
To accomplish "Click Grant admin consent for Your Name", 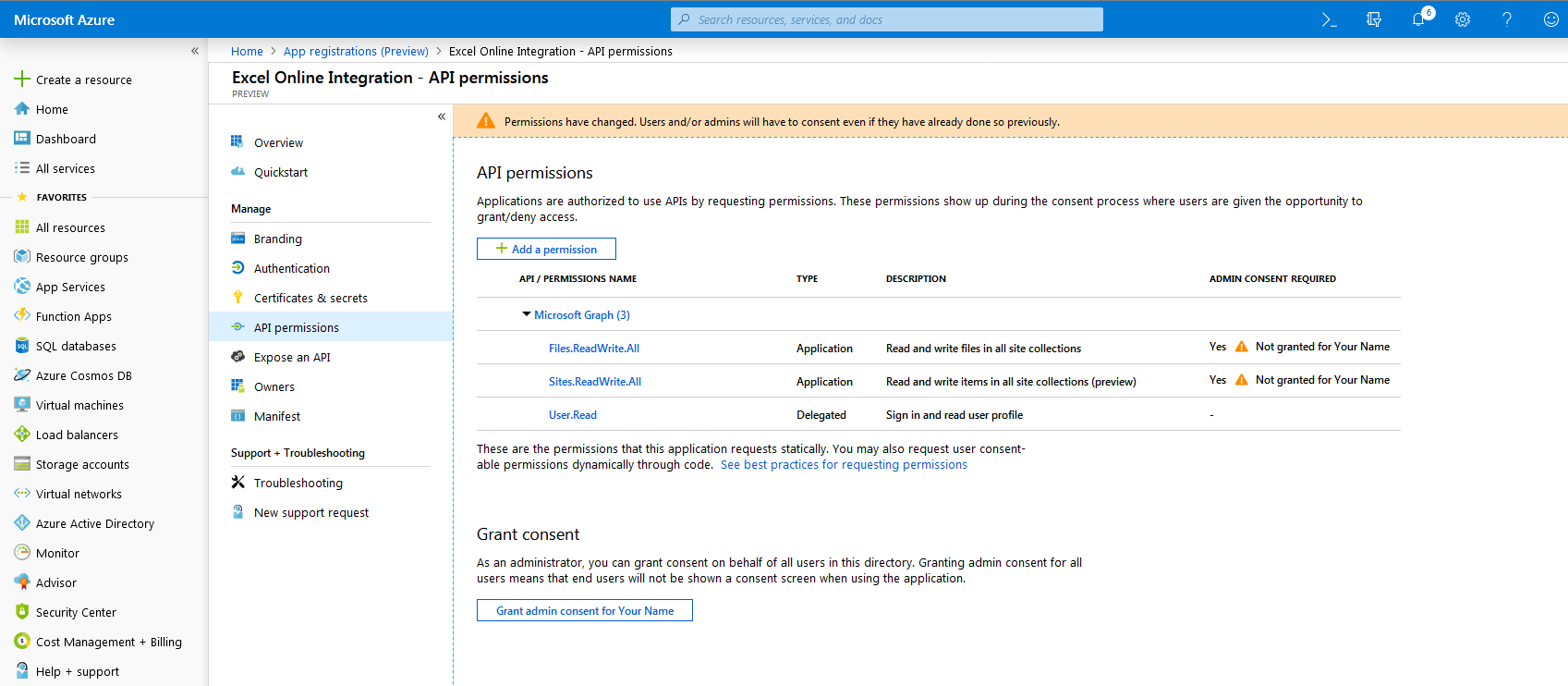I will tap(584, 610).
